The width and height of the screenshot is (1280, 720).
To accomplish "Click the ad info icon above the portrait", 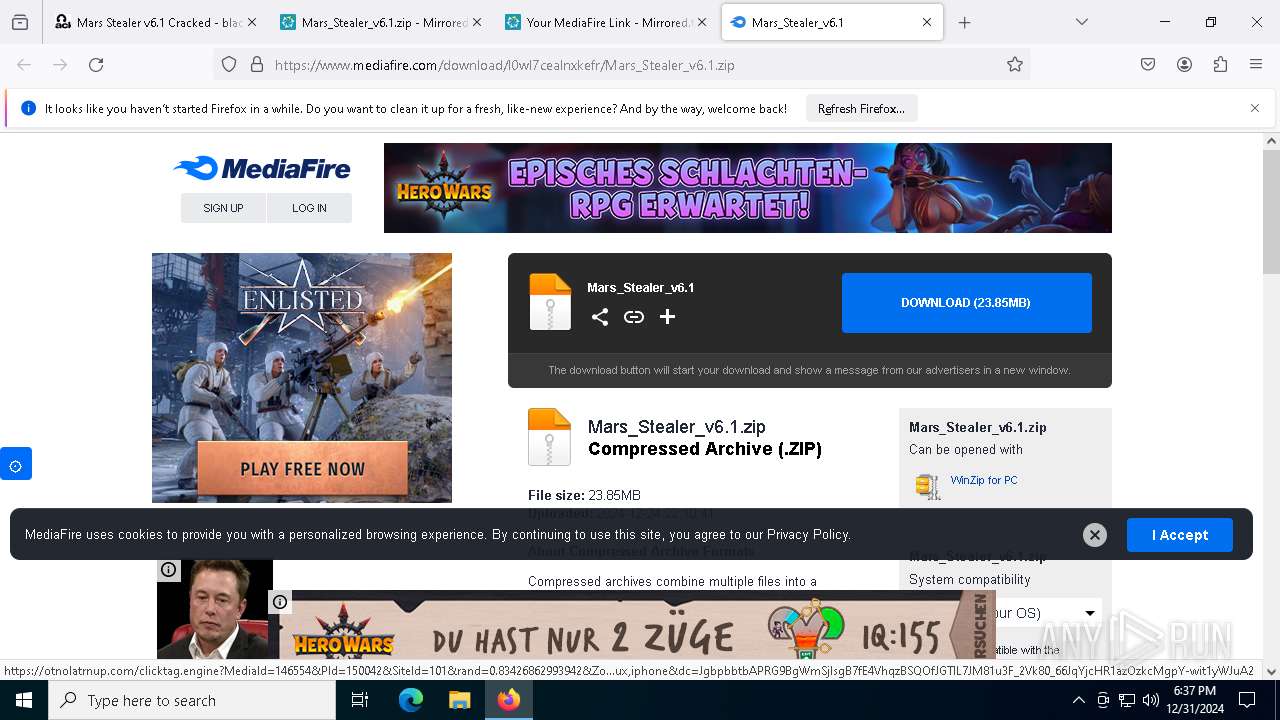I will (x=168, y=570).
